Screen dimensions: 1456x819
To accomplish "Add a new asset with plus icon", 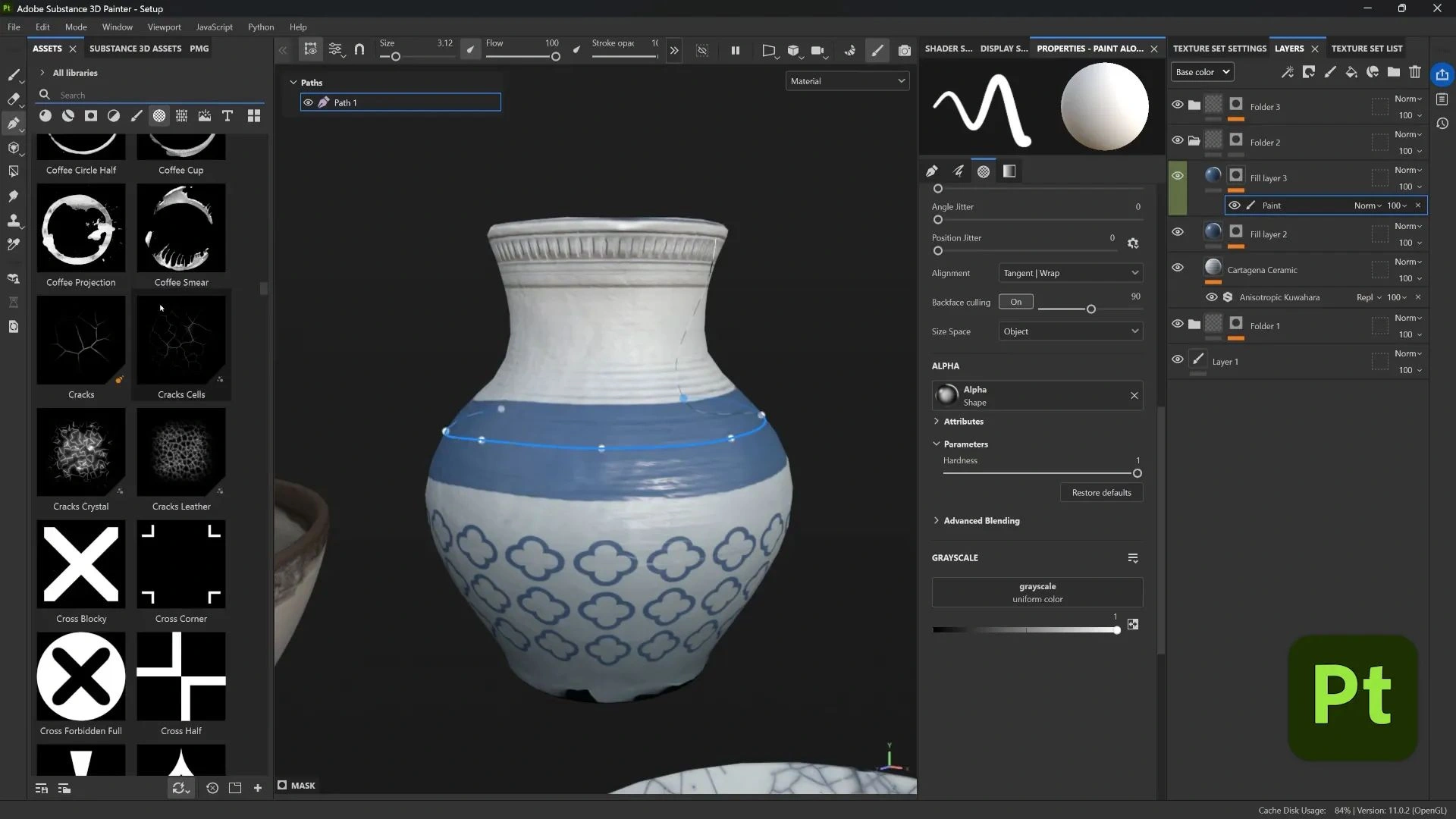I will [x=258, y=789].
